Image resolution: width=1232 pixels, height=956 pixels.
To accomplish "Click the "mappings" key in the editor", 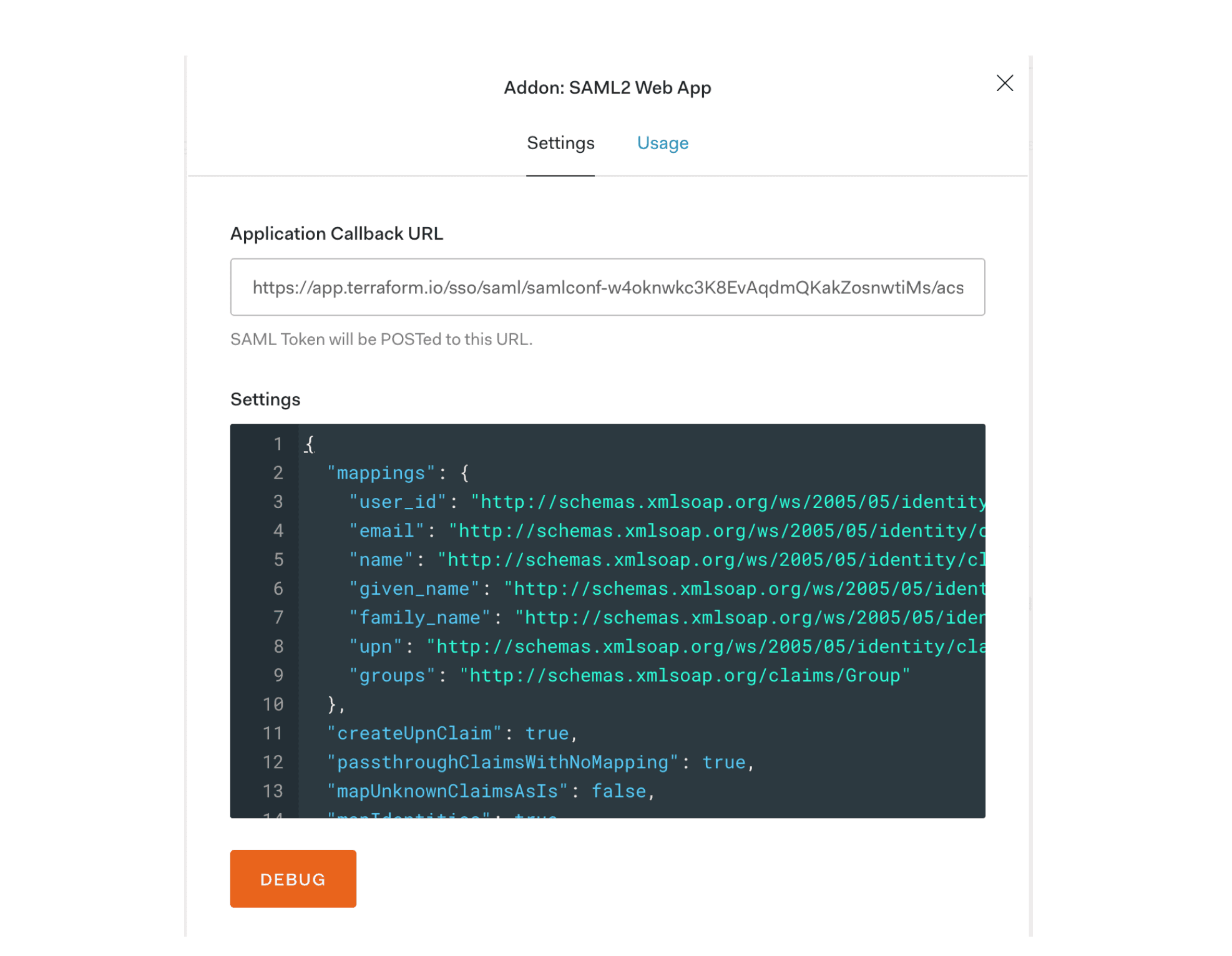I will (381, 473).
